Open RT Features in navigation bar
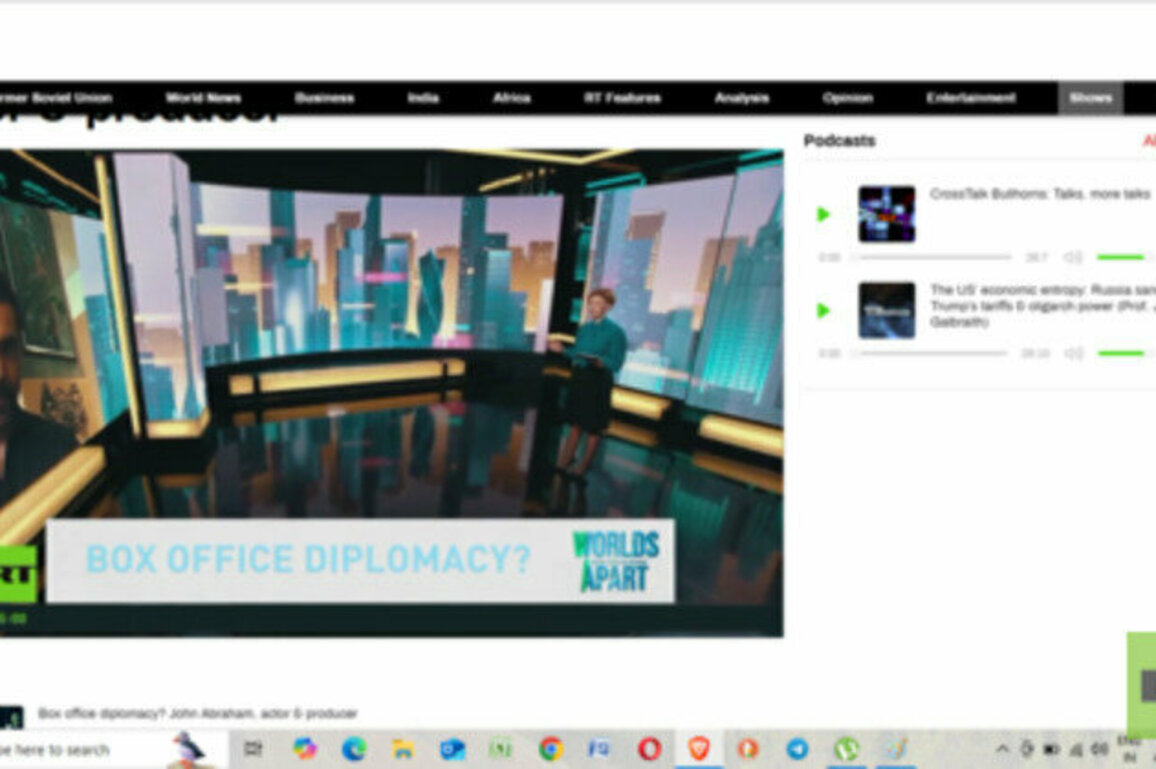 click(622, 98)
